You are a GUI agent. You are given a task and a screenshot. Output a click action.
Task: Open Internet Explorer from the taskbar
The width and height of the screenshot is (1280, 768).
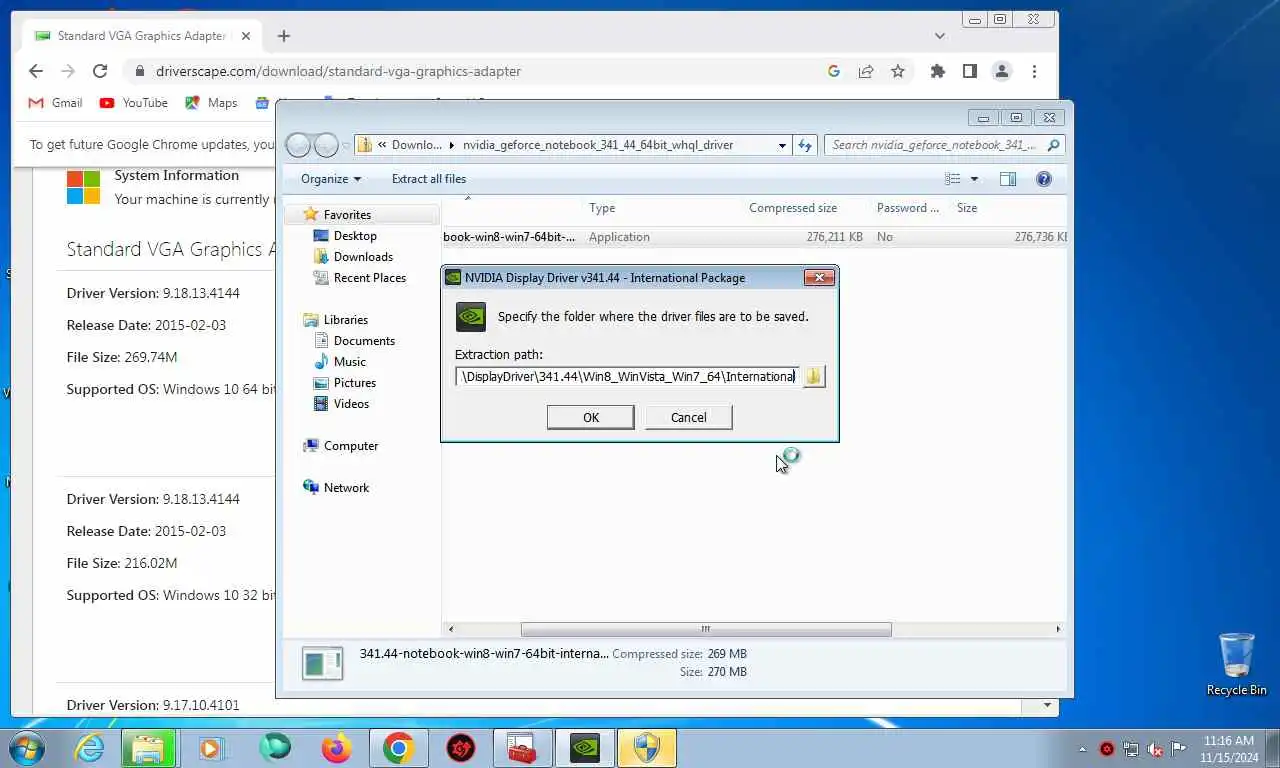pos(90,748)
